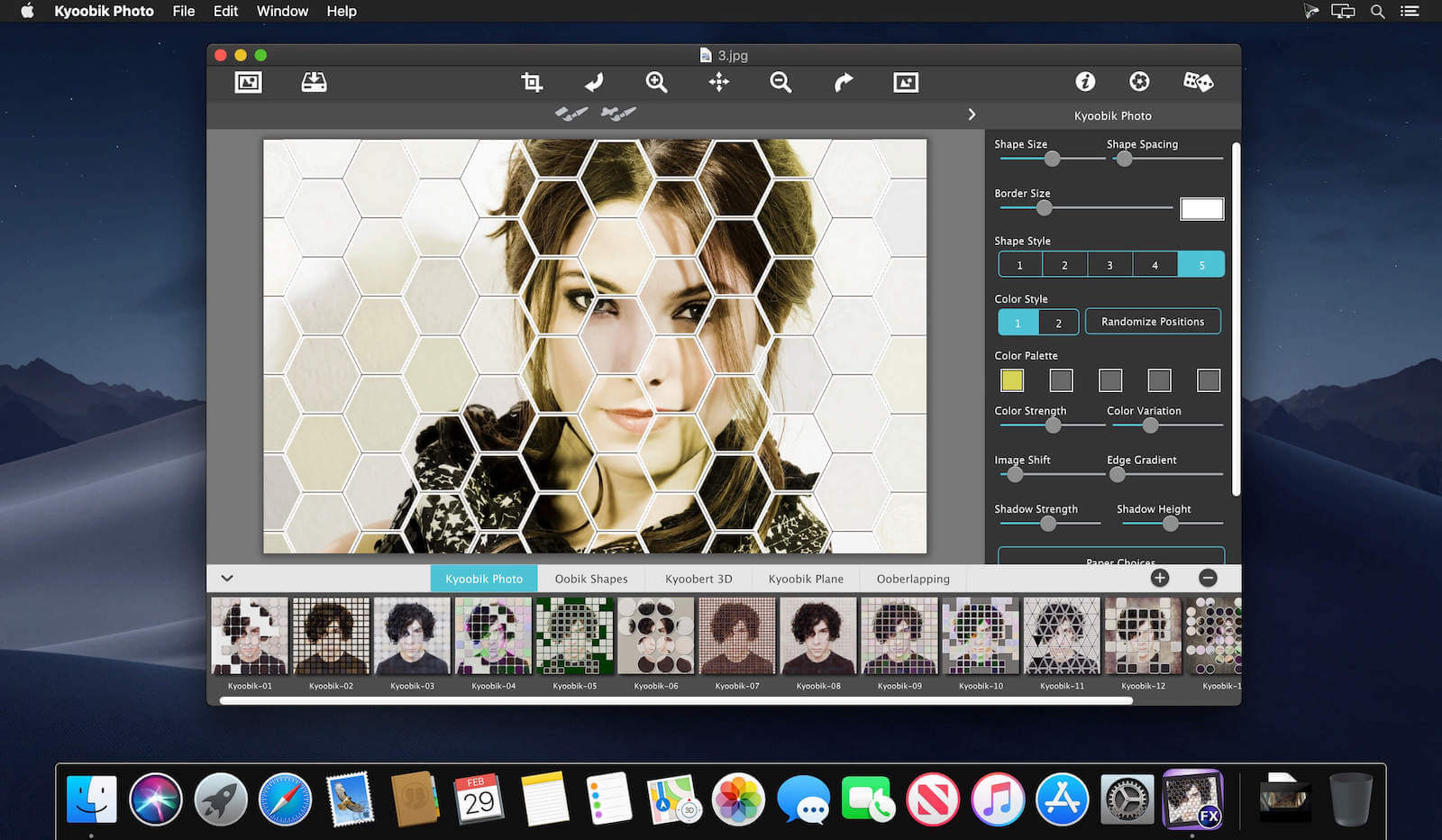Switch to the Oobik Shapes tab
This screenshot has height=840, width=1442.
tap(591, 579)
